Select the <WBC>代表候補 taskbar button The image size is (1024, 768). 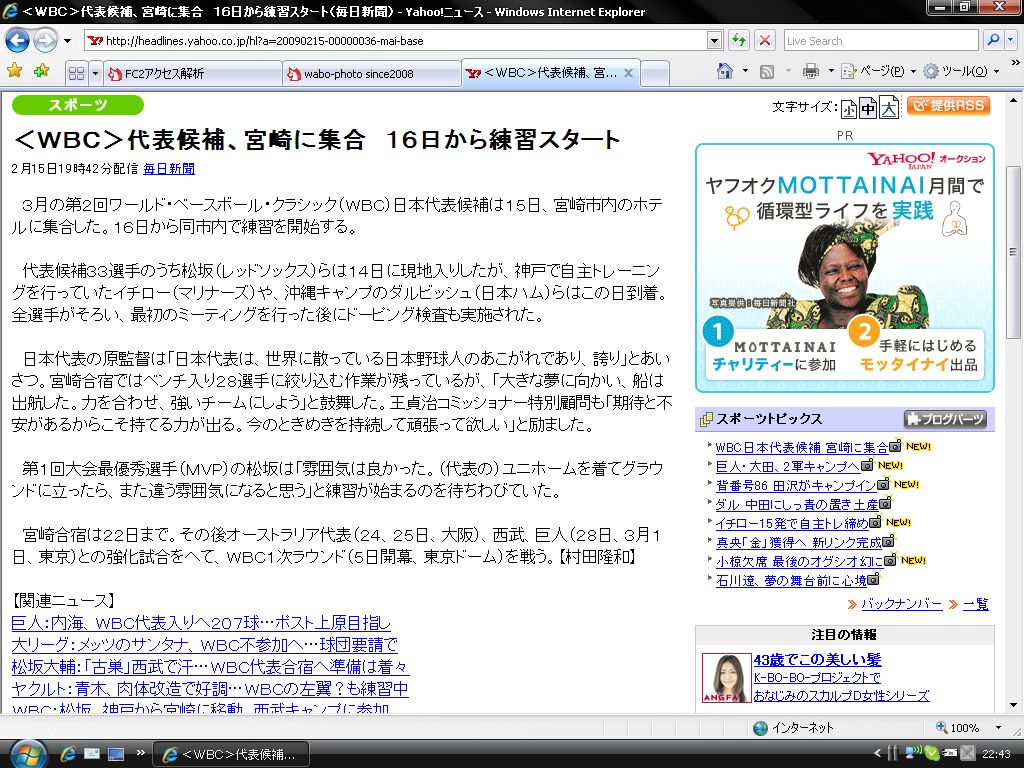[231, 754]
